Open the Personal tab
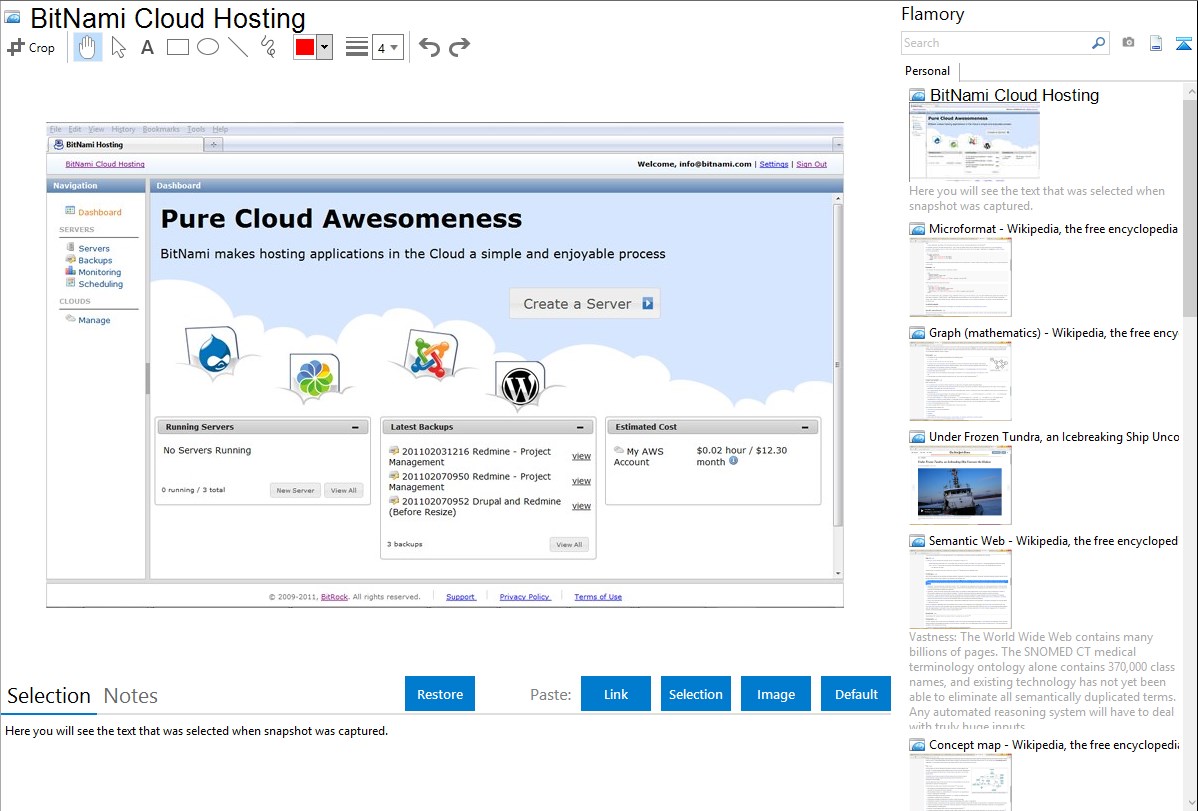This screenshot has height=811, width=1198. click(927, 71)
